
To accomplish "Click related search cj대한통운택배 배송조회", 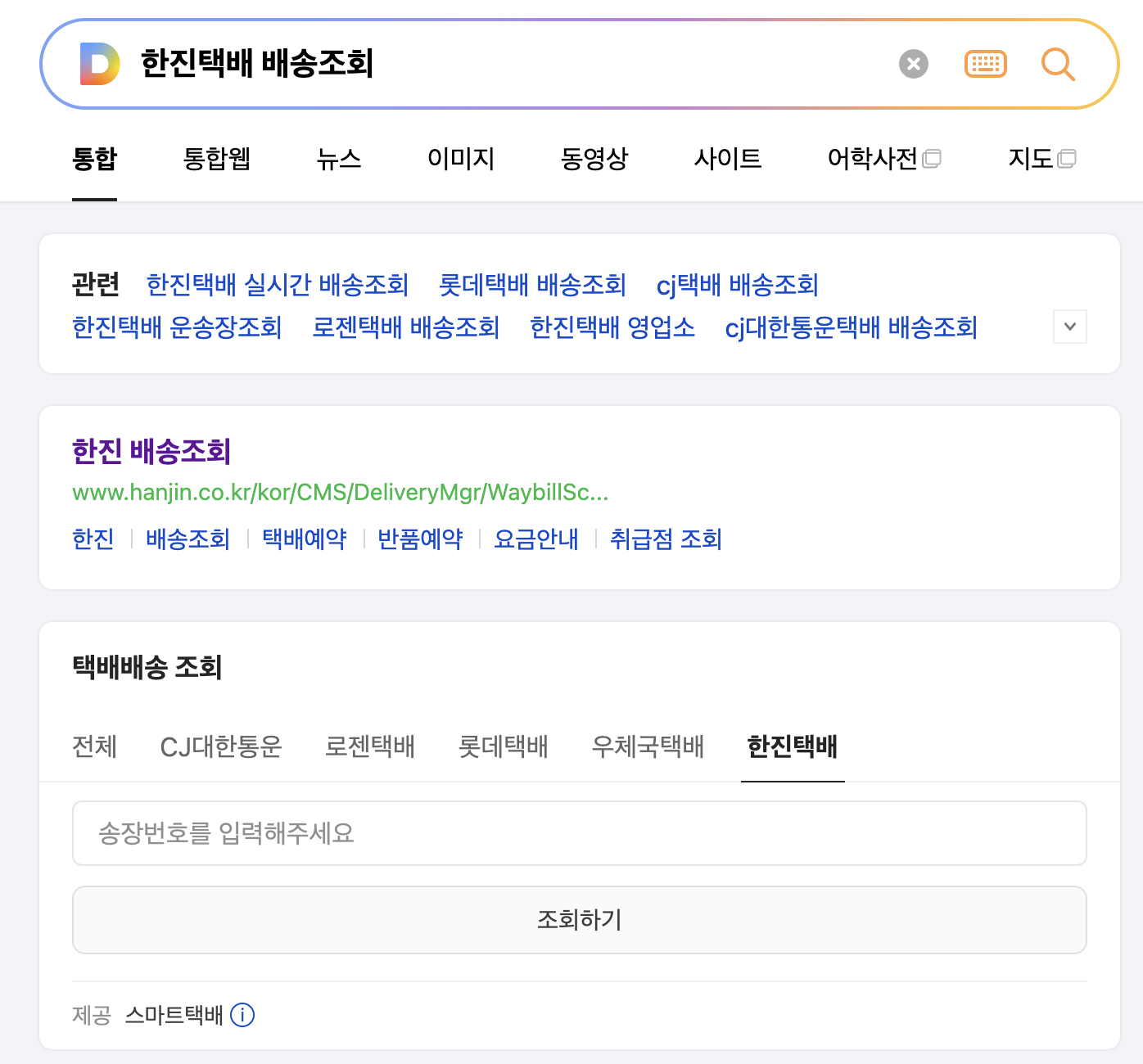I will coord(852,327).
